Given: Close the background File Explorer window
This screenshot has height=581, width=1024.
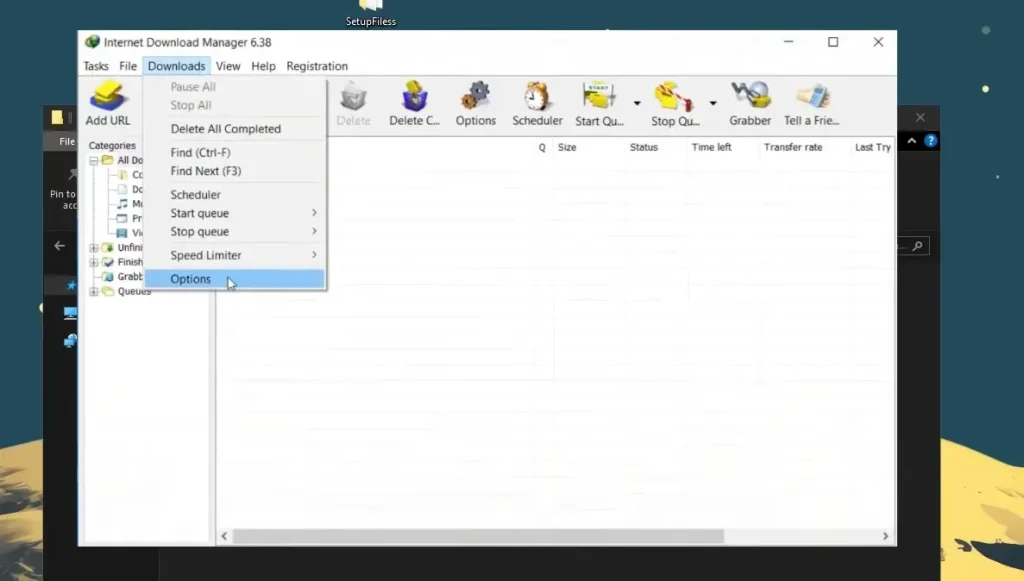Looking at the screenshot, I should point(920,118).
